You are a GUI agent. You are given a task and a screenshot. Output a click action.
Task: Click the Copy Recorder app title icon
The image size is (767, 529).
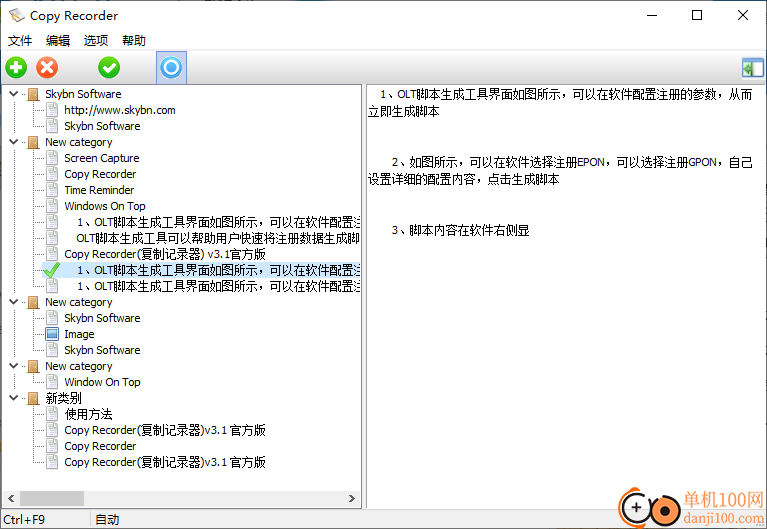coord(16,16)
